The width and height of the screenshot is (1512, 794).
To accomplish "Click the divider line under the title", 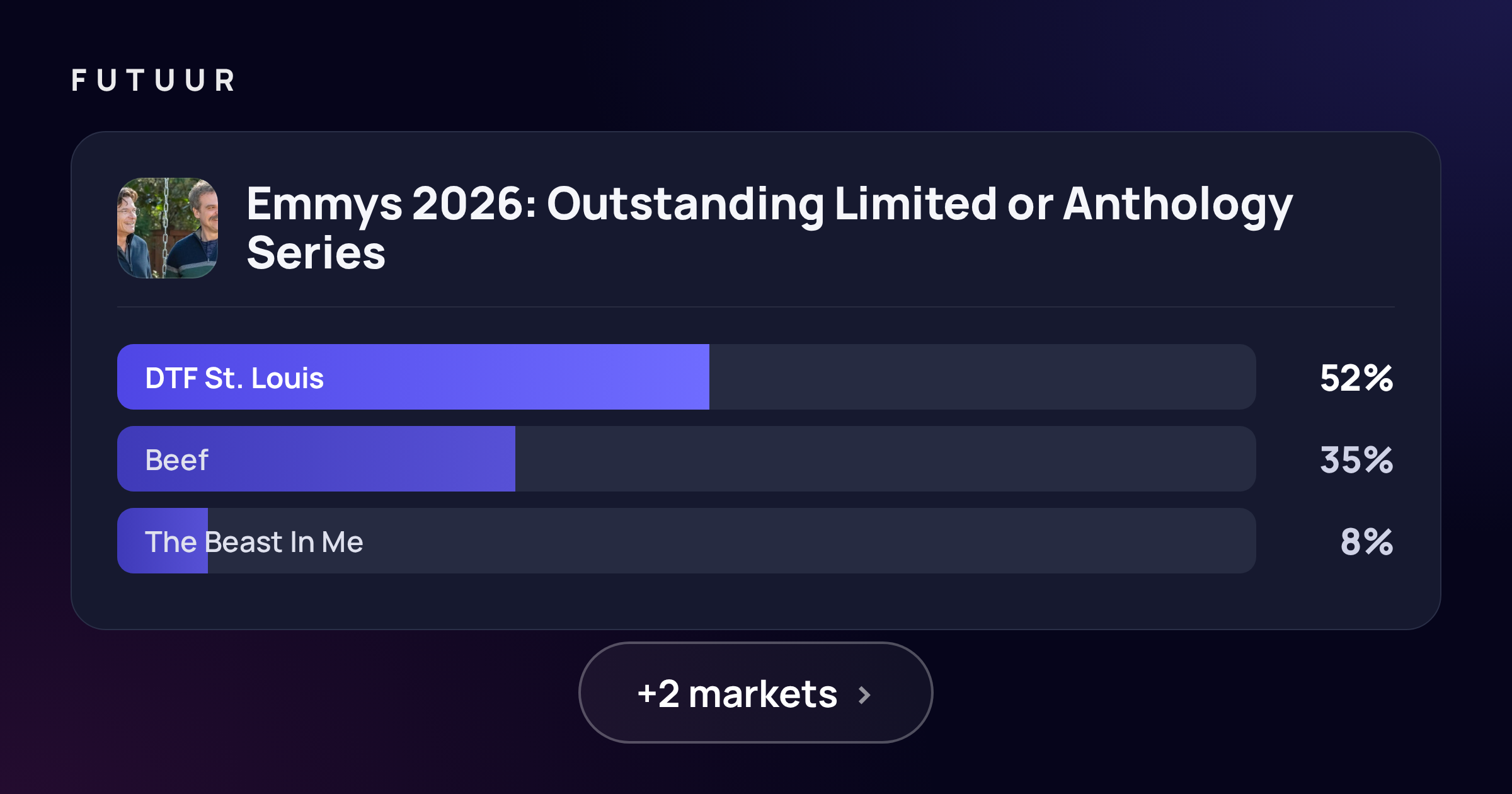I will pos(756,307).
